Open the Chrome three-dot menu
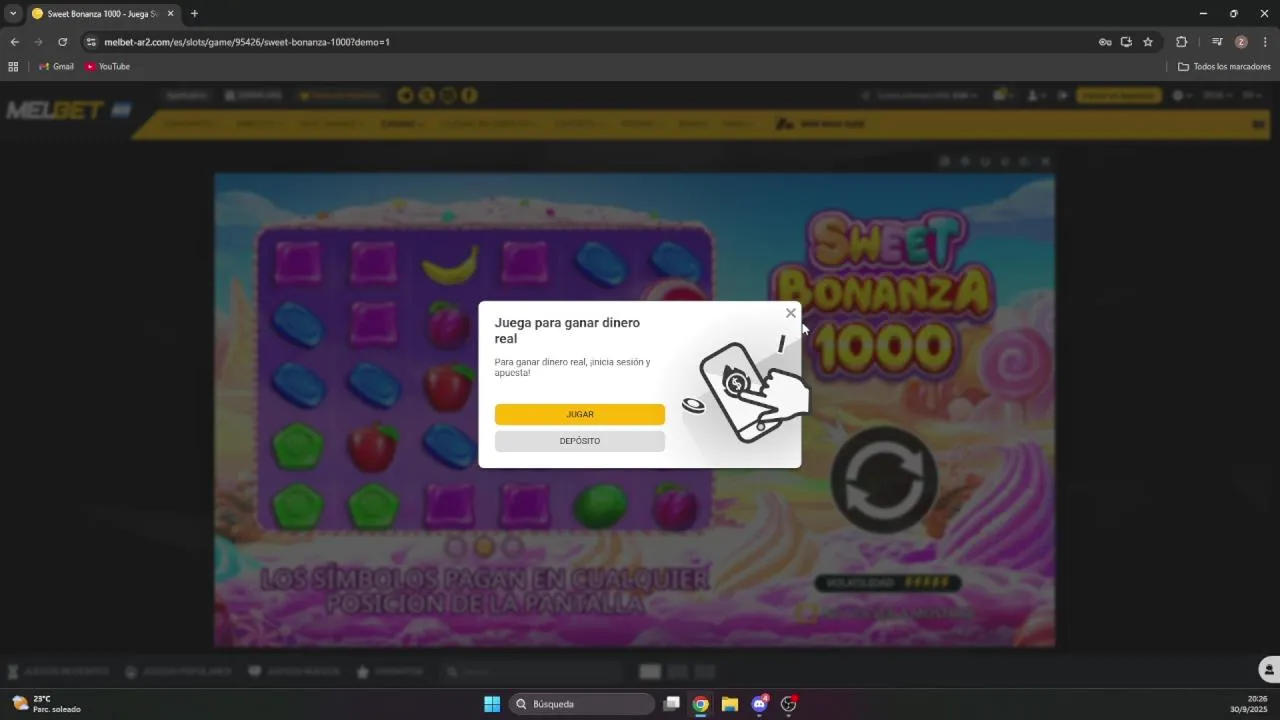Viewport: 1280px width, 720px height. coord(1265,42)
